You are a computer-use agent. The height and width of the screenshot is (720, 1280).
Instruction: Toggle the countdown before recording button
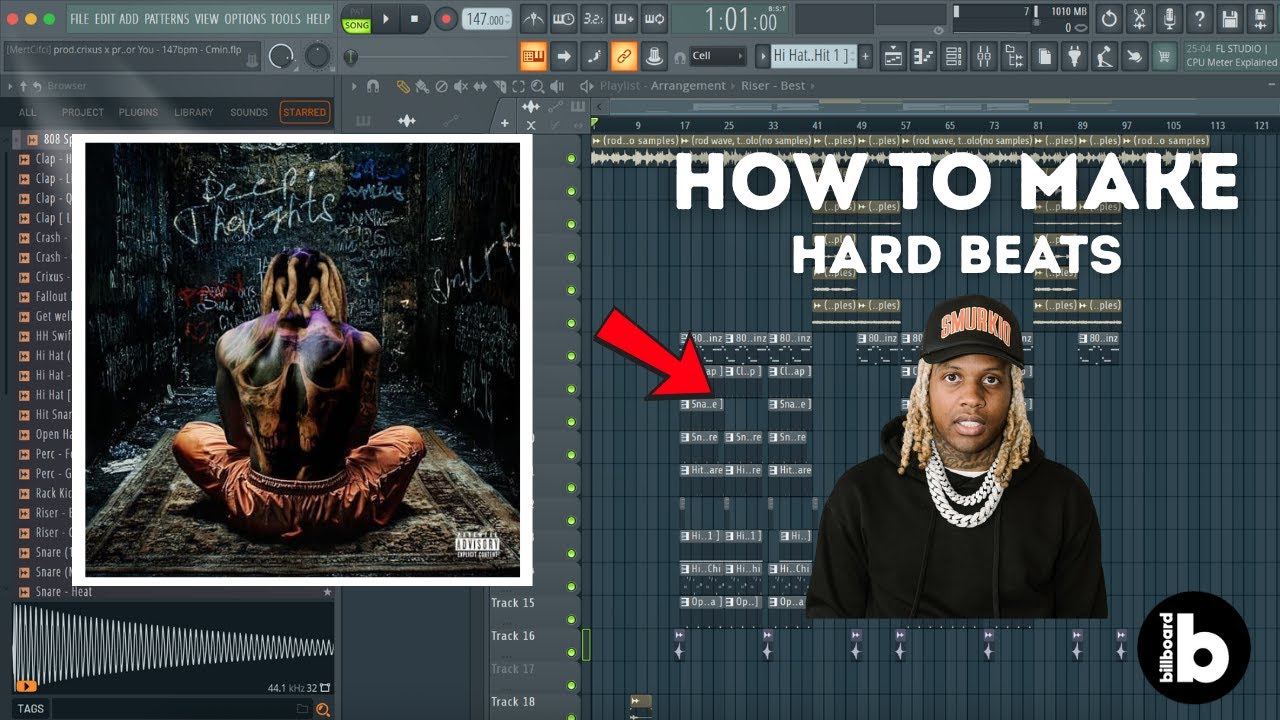coord(594,18)
